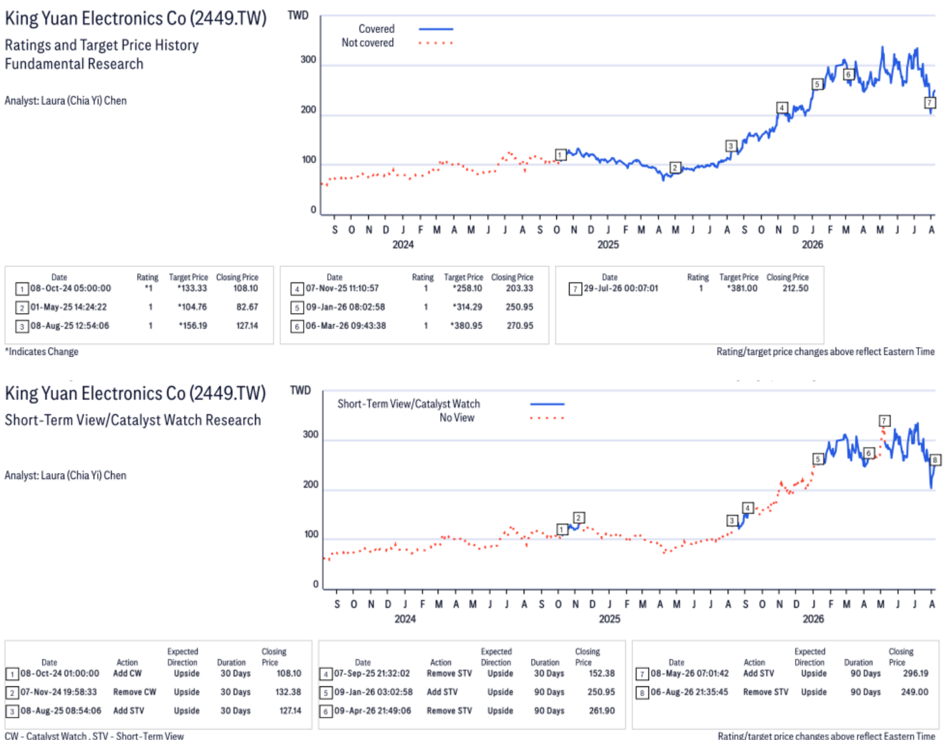The width and height of the screenshot is (943, 740).
Task: Click closing price 261.90
Action: 601,711
